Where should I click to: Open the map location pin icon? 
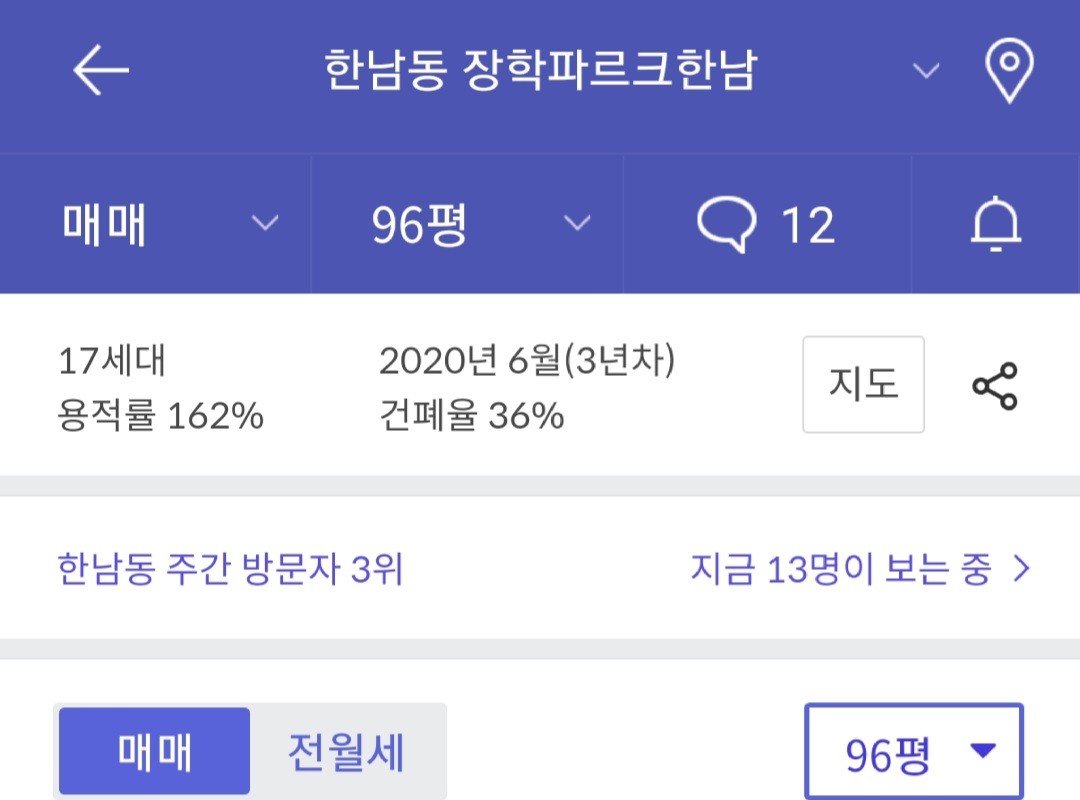[x=1008, y=71]
